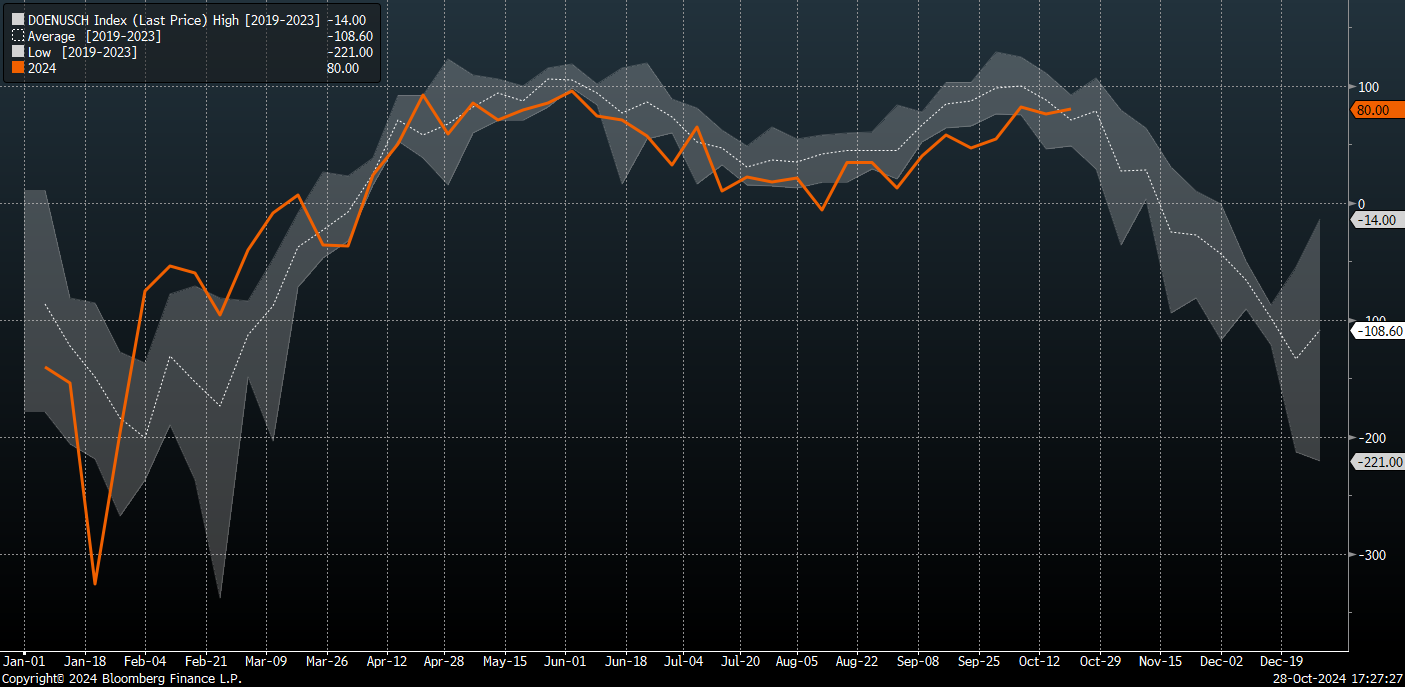The width and height of the screenshot is (1405, 687).
Task: Click the Bloomberg Finance L.P. copyright text
Action: tap(121, 679)
